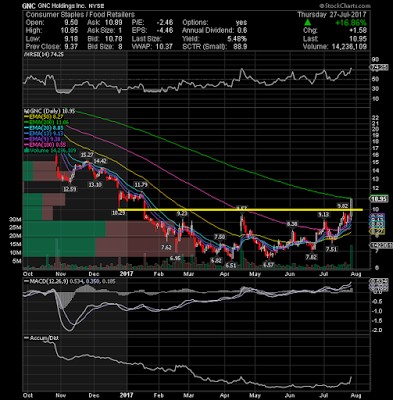Click the green Volume legend icon
Image resolution: width=393 pixels, height=400 pixels.
tap(25, 151)
